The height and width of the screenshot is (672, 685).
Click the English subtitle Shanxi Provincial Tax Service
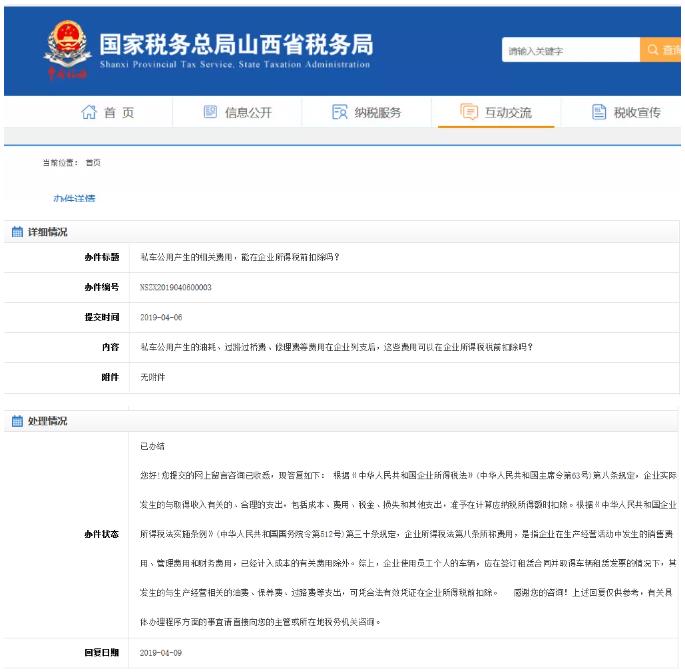point(235,64)
